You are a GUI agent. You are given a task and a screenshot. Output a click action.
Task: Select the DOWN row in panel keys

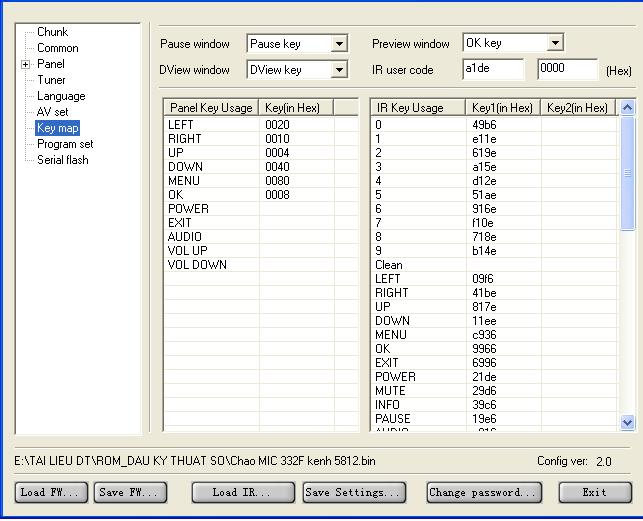tap(261, 167)
